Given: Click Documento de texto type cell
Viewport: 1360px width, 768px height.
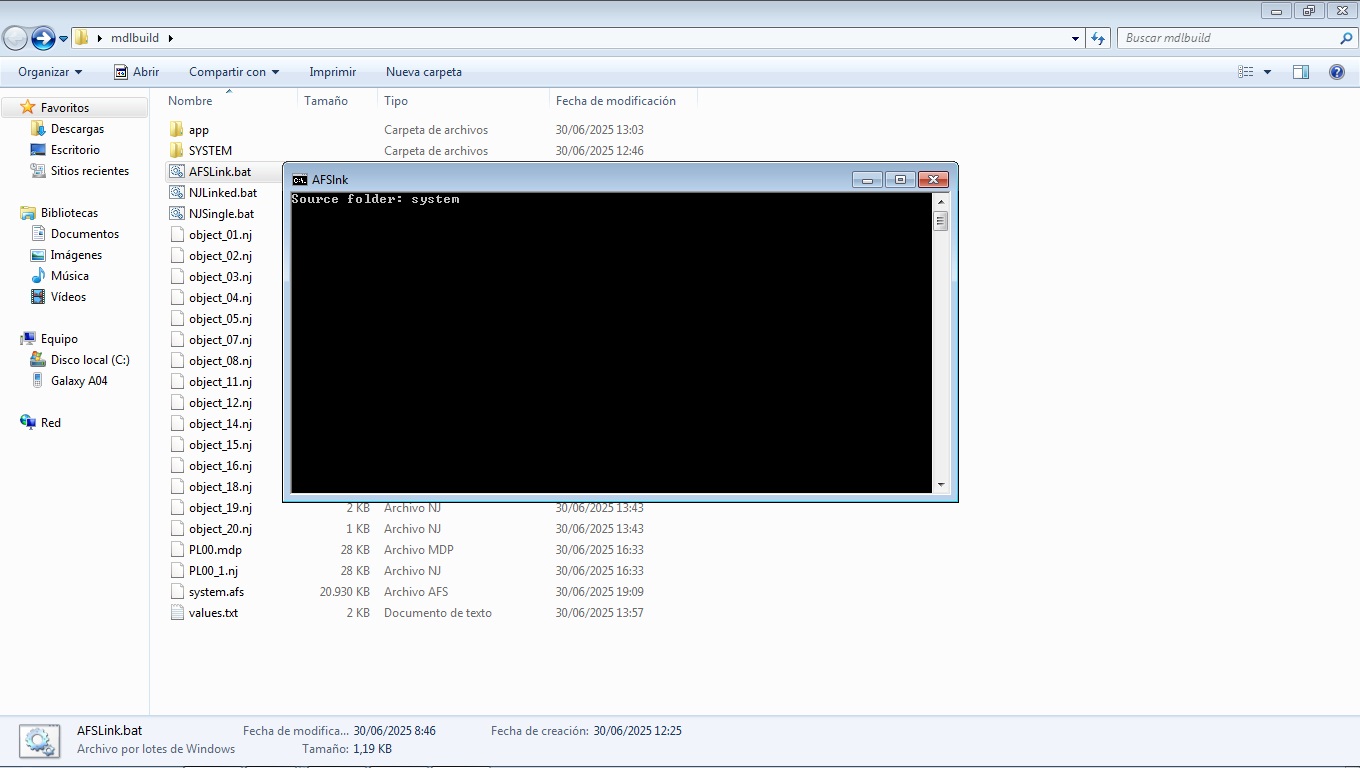Looking at the screenshot, I should tap(438, 613).
